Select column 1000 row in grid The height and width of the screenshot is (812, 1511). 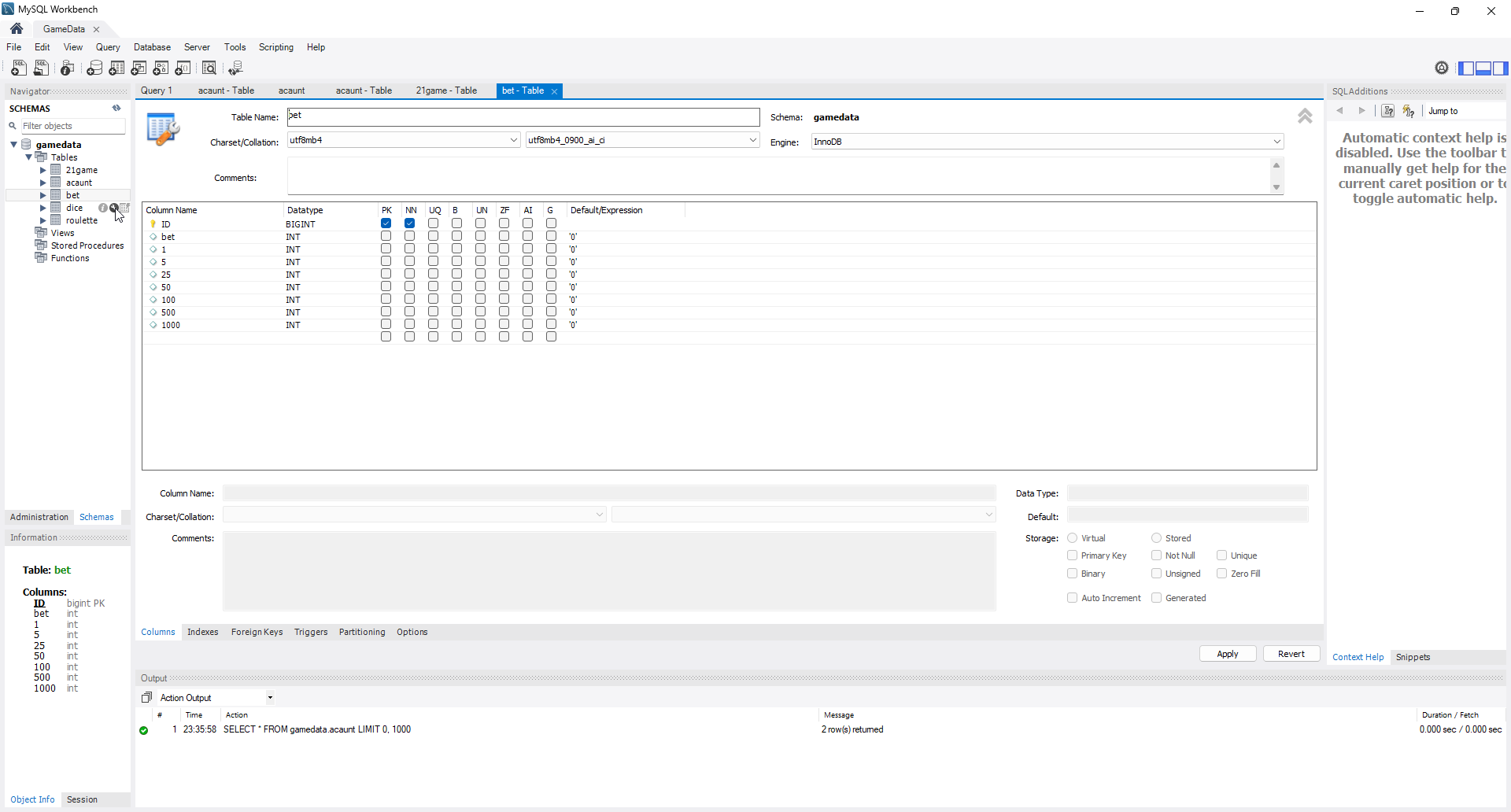point(729,325)
